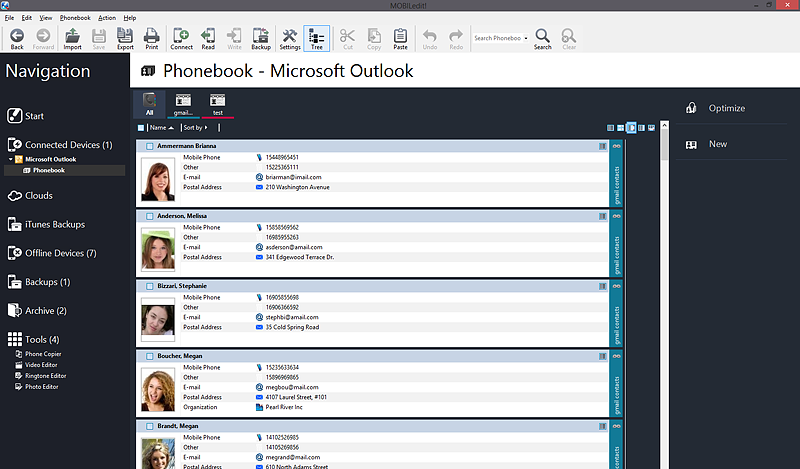The height and width of the screenshot is (469, 800).
Task: Open Settings from the toolbar
Action: pyautogui.click(x=290, y=39)
